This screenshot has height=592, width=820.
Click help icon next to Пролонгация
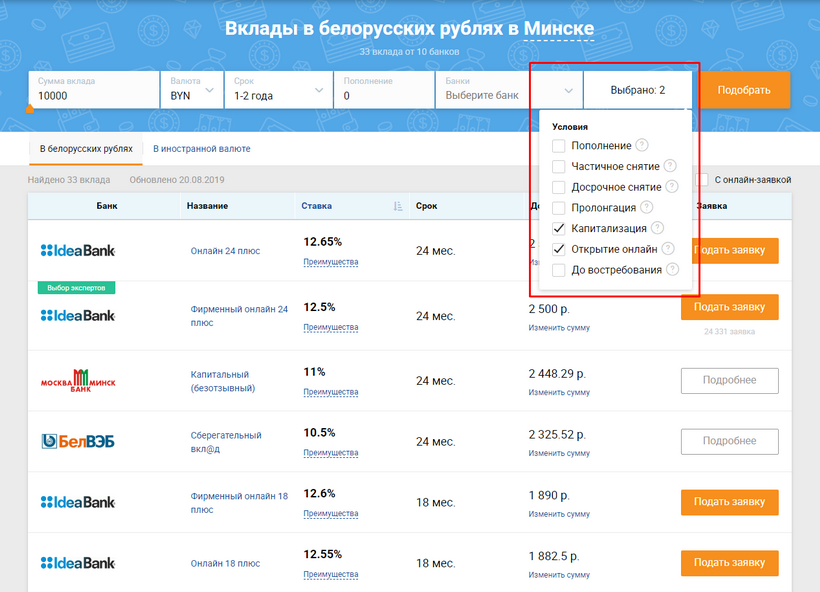646,208
